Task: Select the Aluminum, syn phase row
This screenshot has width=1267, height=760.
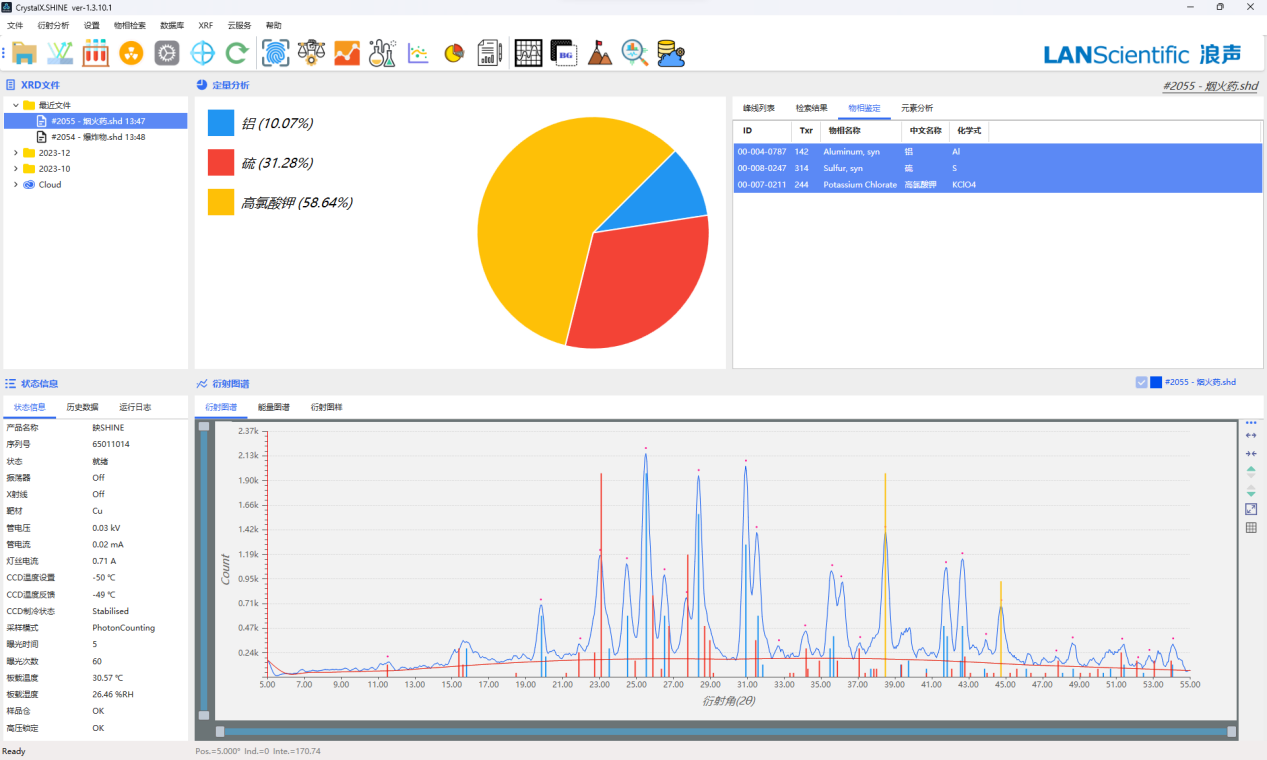Action: pyautogui.click(x=998, y=152)
